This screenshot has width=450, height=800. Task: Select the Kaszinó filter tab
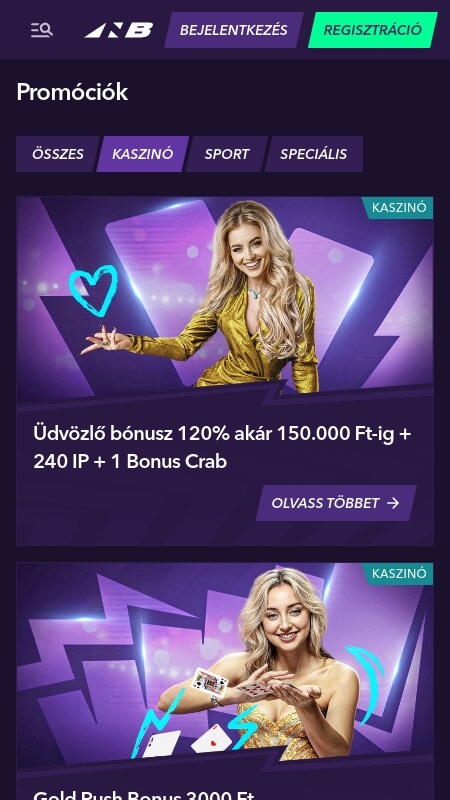point(142,154)
